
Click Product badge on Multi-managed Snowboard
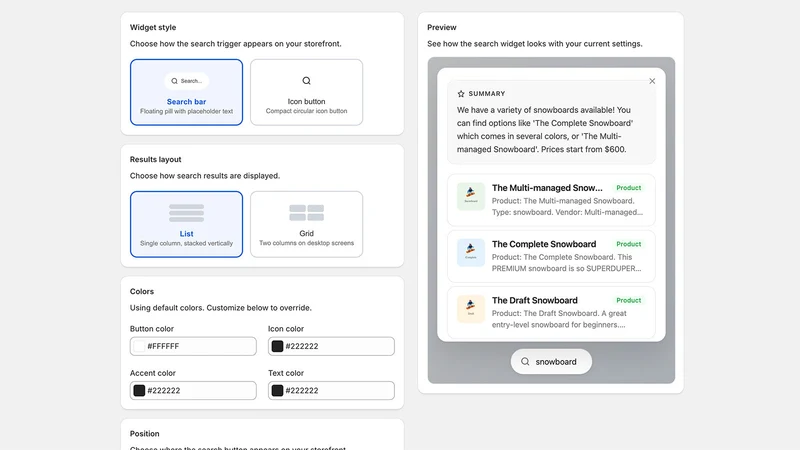coord(629,188)
